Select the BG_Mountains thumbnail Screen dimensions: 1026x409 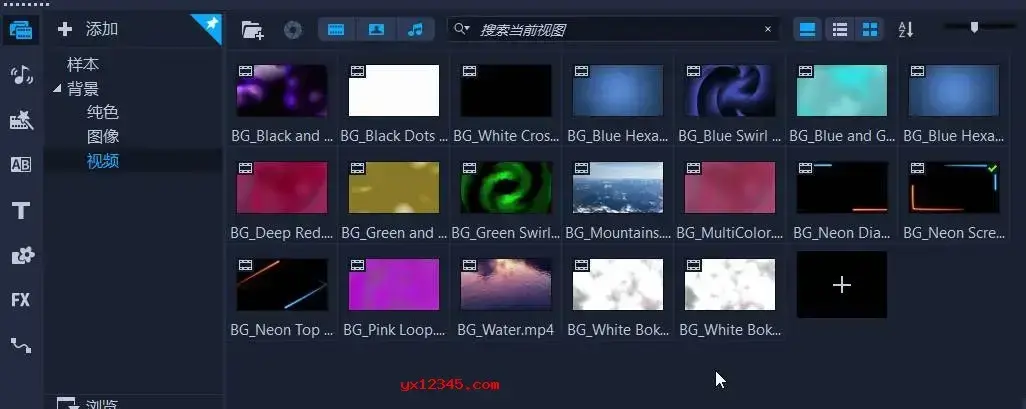(618, 187)
